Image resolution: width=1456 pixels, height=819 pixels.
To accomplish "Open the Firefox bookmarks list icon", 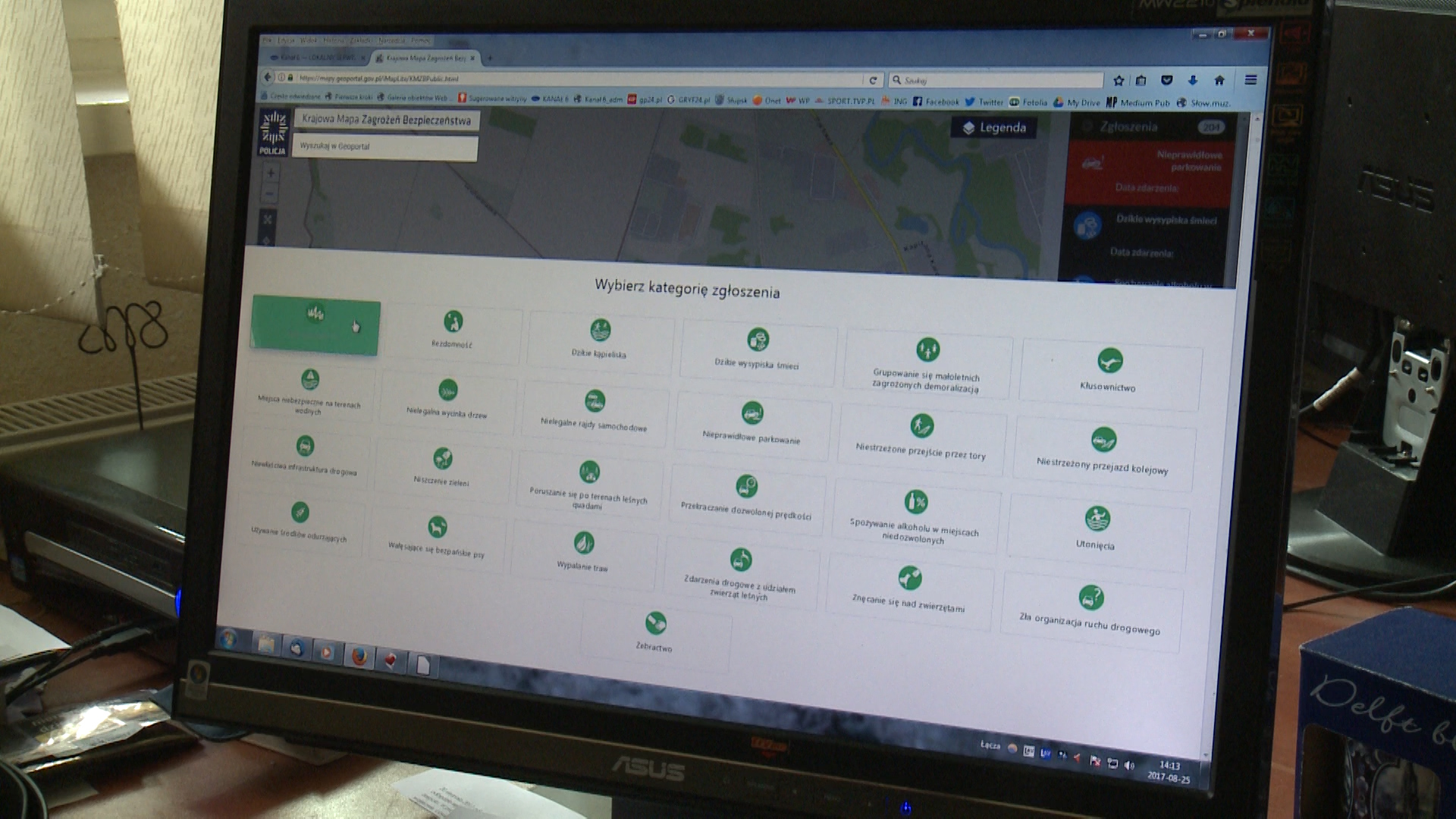I will click(1141, 80).
